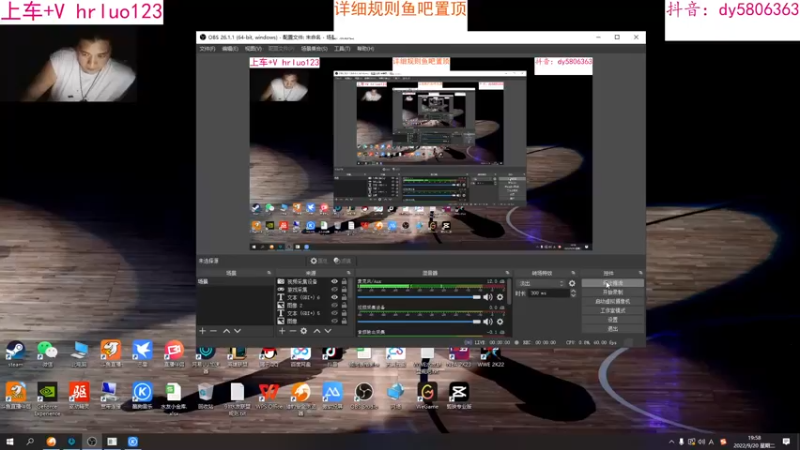
Task: Select the 视频采集设备 source row
Action: click(x=313, y=282)
